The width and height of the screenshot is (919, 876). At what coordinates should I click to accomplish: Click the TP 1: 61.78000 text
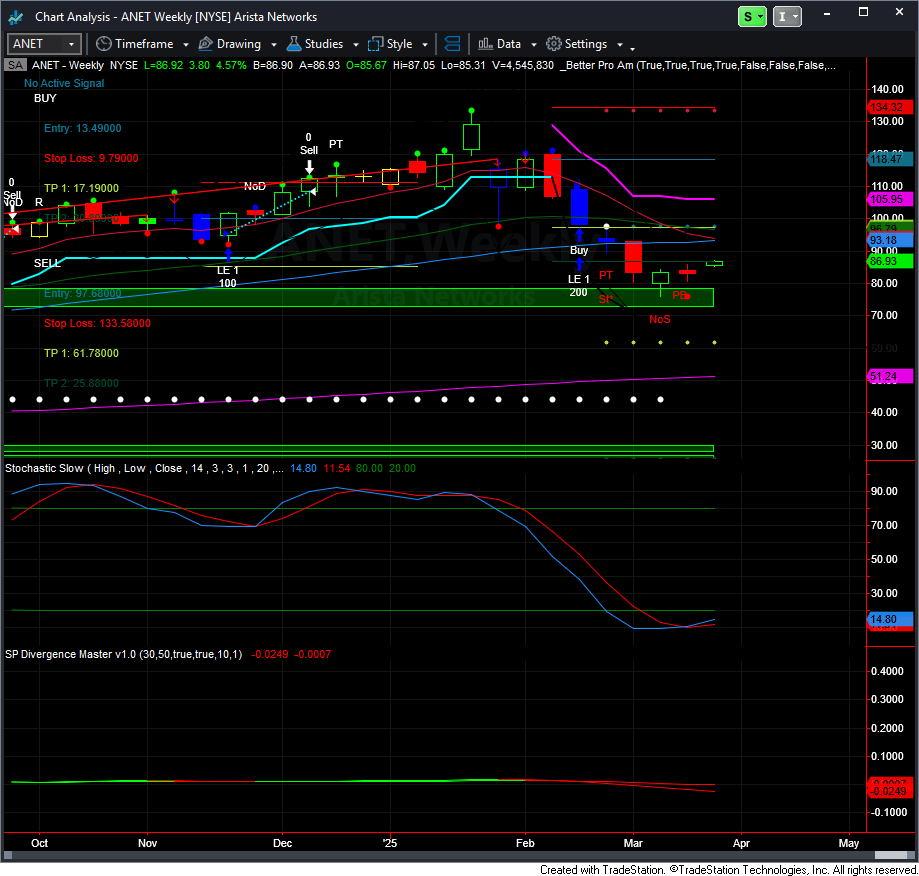[81, 353]
